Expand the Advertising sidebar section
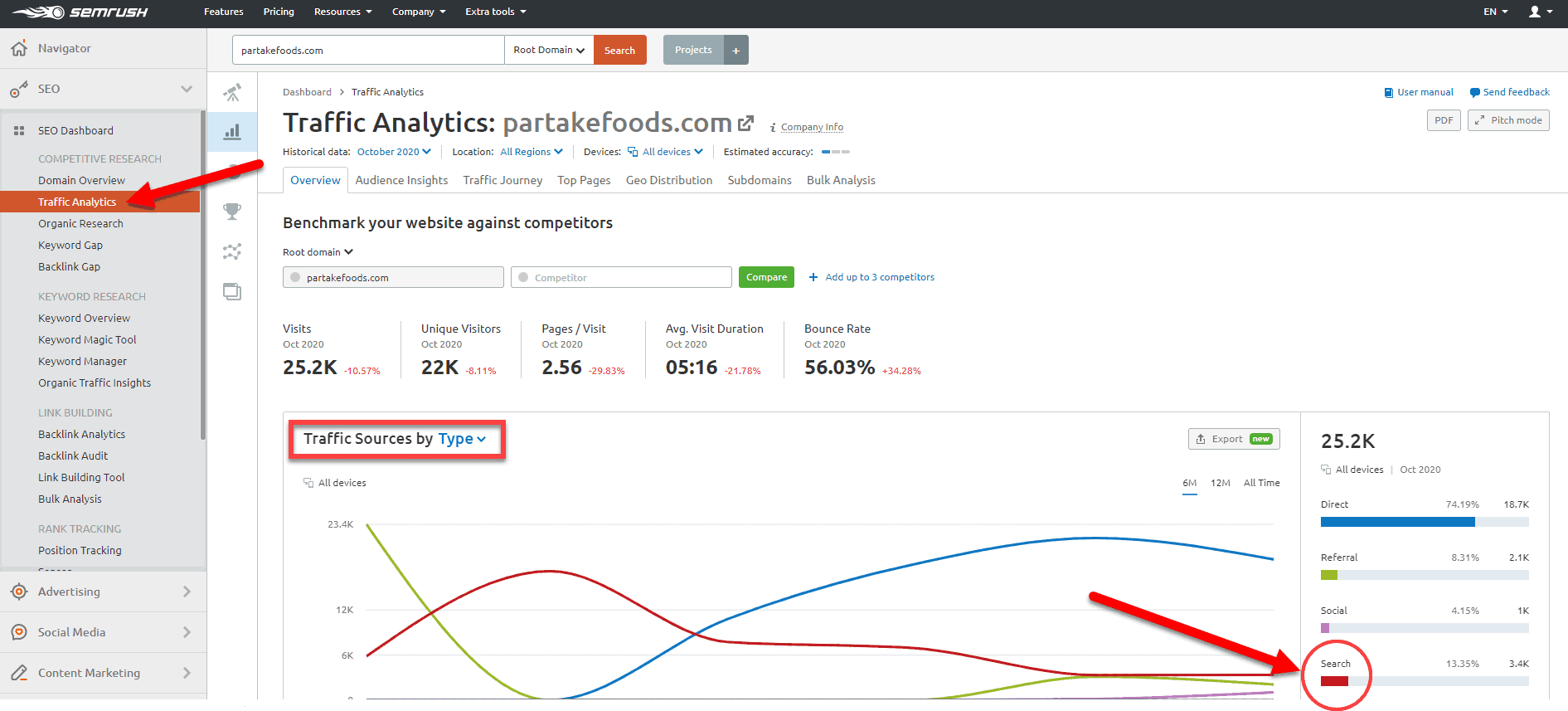Image resolution: width=1568 pixels, height=711 pixels. 187,592
